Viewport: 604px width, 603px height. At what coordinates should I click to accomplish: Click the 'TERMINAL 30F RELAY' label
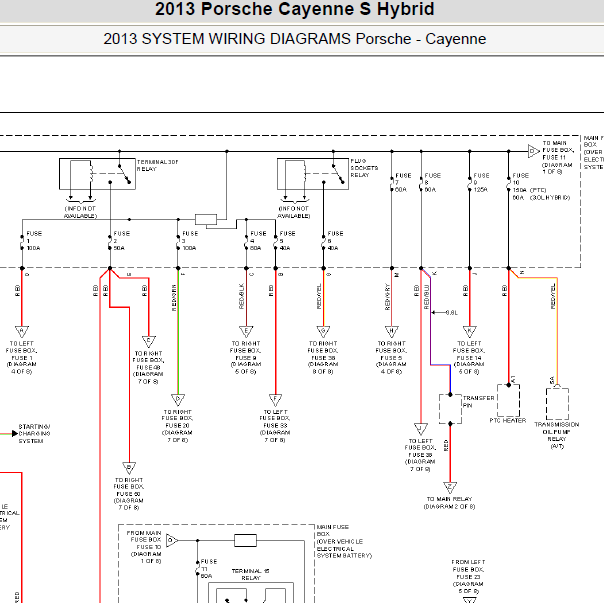(158, 165)
